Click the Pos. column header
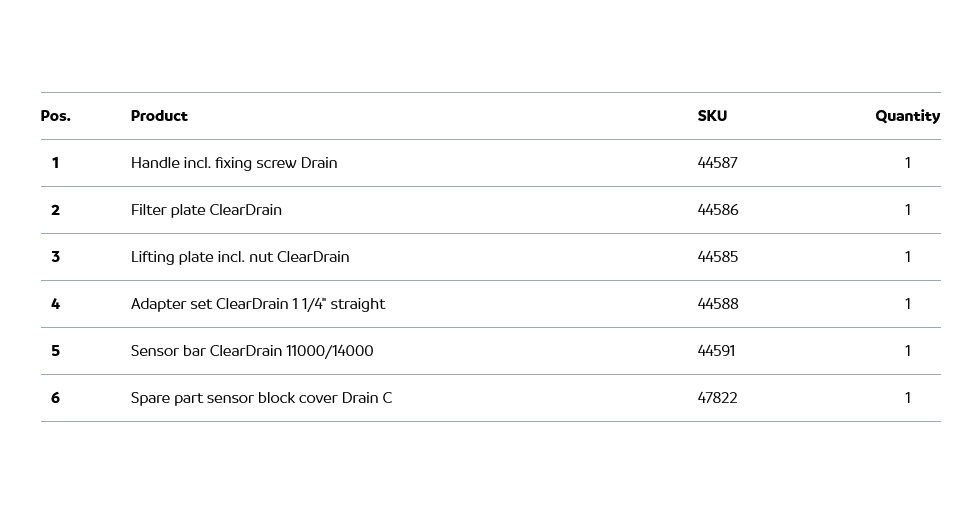Screen dimensions: 977x519 [55, 116]
